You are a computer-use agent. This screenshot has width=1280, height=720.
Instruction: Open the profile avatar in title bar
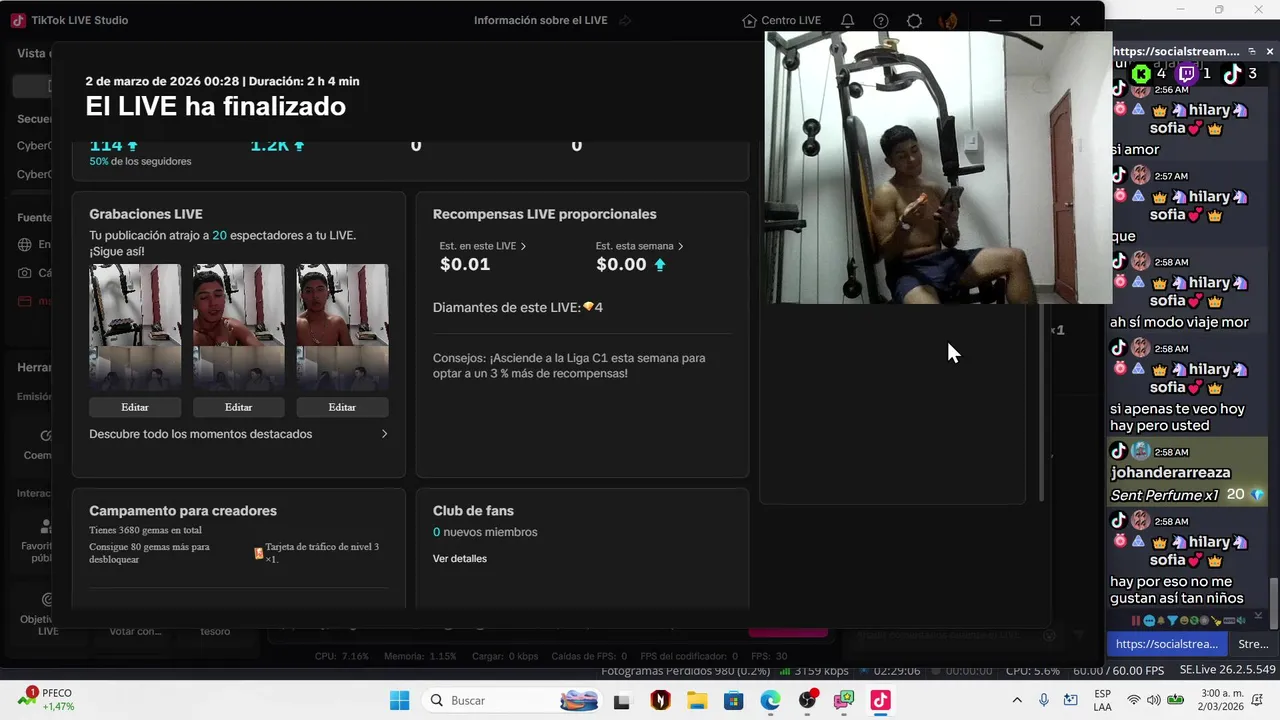click(x=948, y=21)
